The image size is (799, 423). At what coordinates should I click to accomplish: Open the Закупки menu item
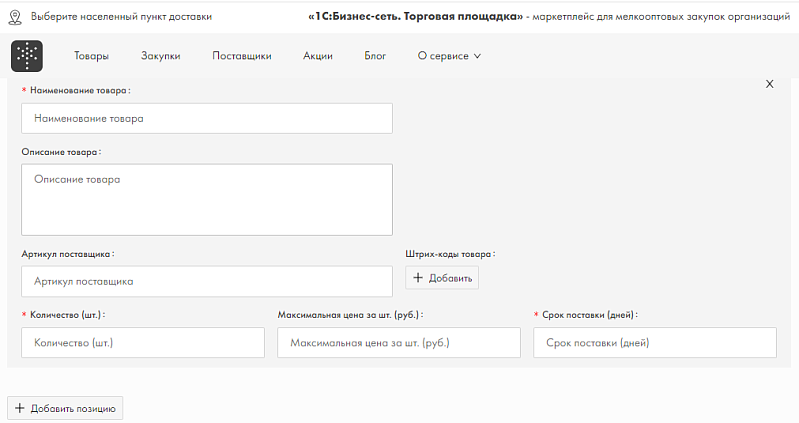(x=161, y=56)
